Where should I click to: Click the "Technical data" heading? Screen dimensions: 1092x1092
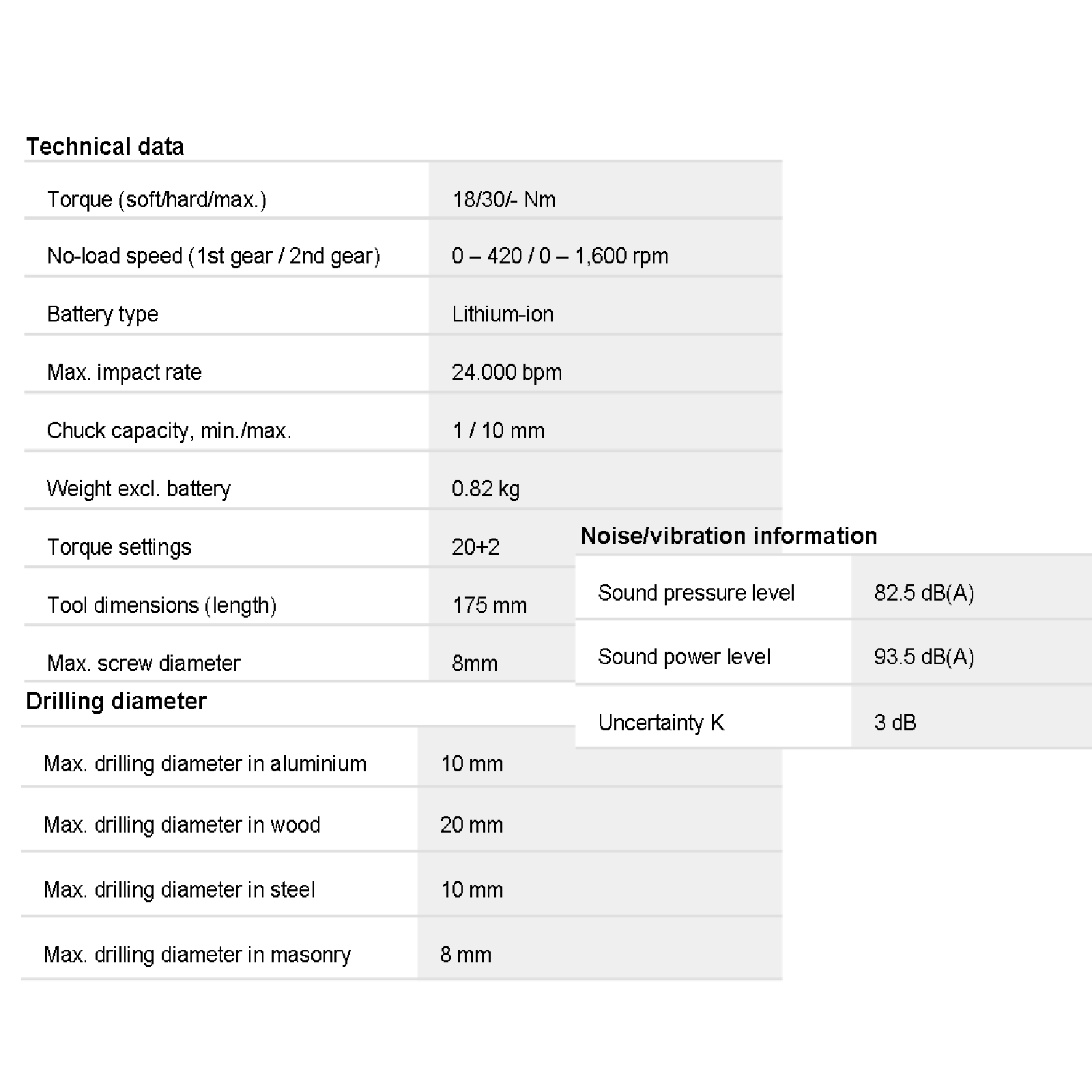(x=105, y=147)
